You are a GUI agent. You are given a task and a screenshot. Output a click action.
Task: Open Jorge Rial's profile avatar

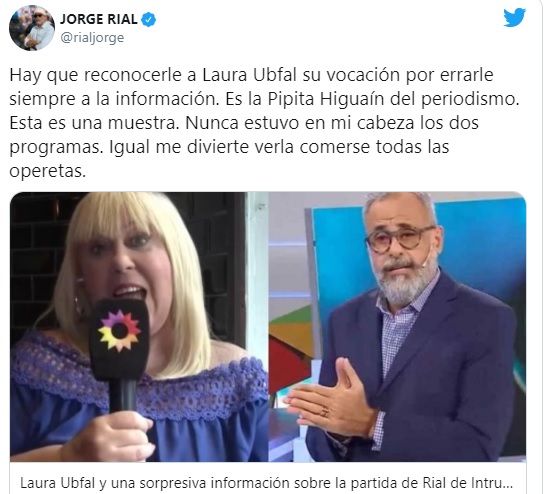click(x=32, y=28)
